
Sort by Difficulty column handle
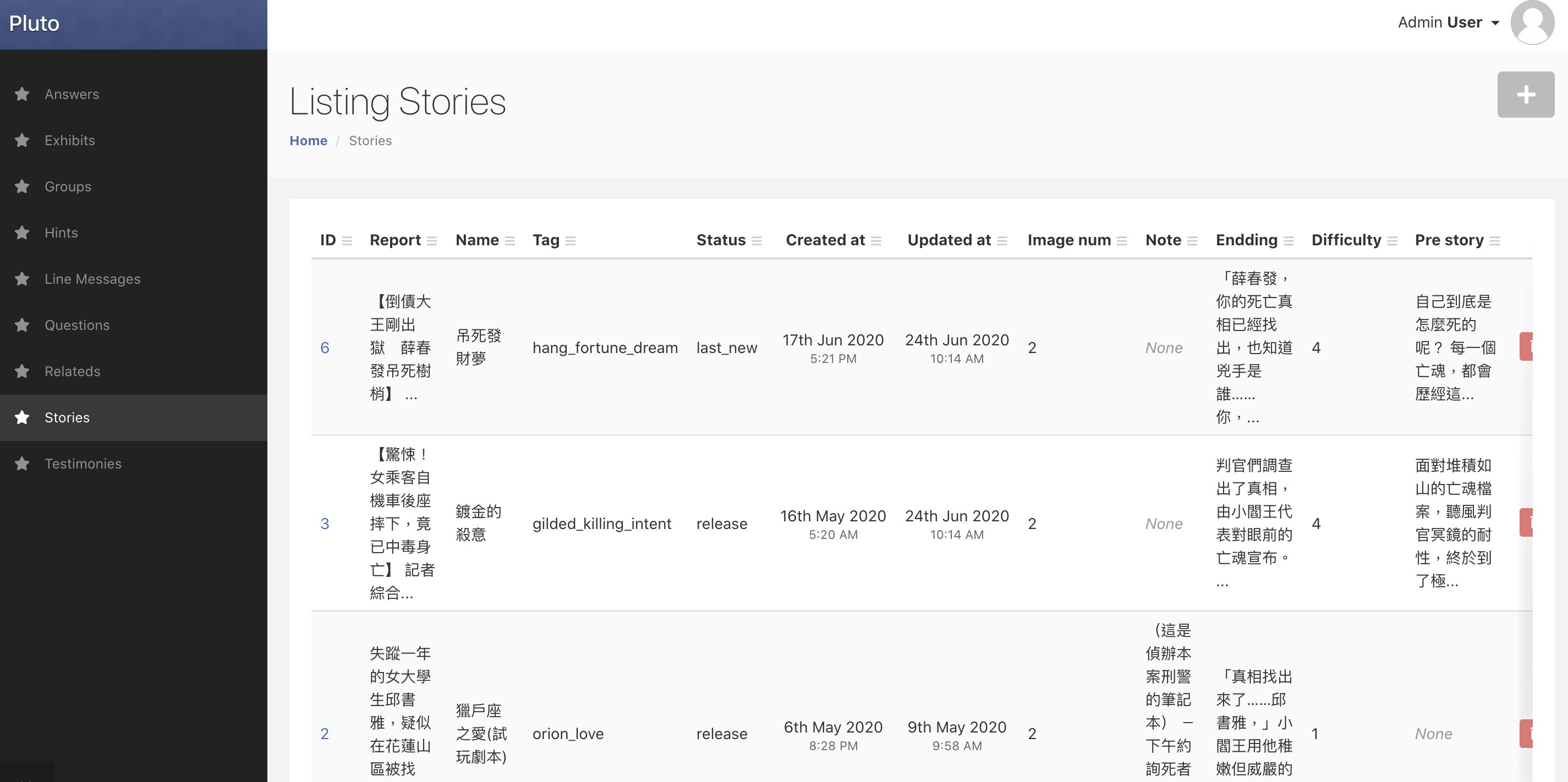pyautogui.click(x=1392, y=241)
